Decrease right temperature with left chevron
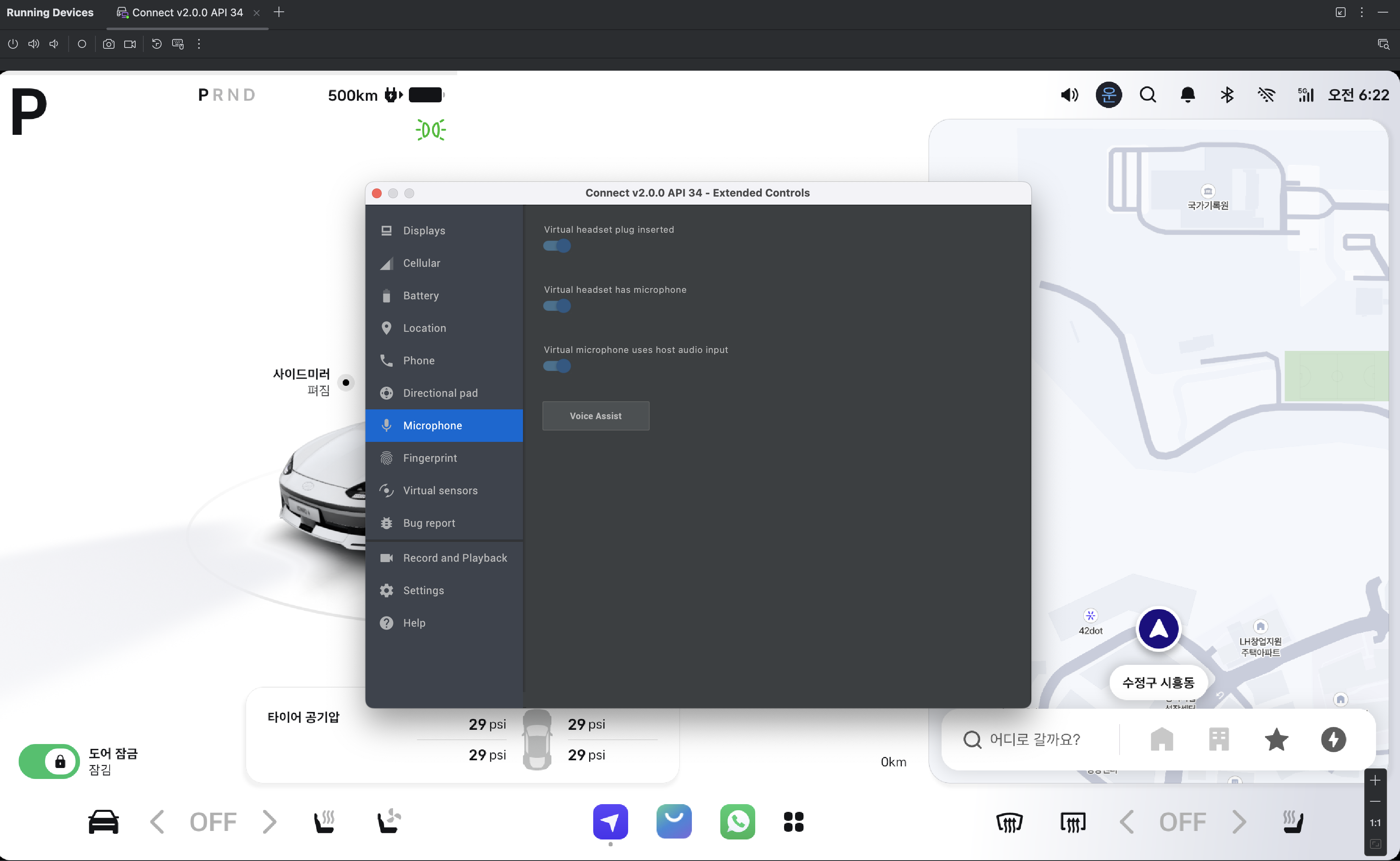 click(1126, 821)
